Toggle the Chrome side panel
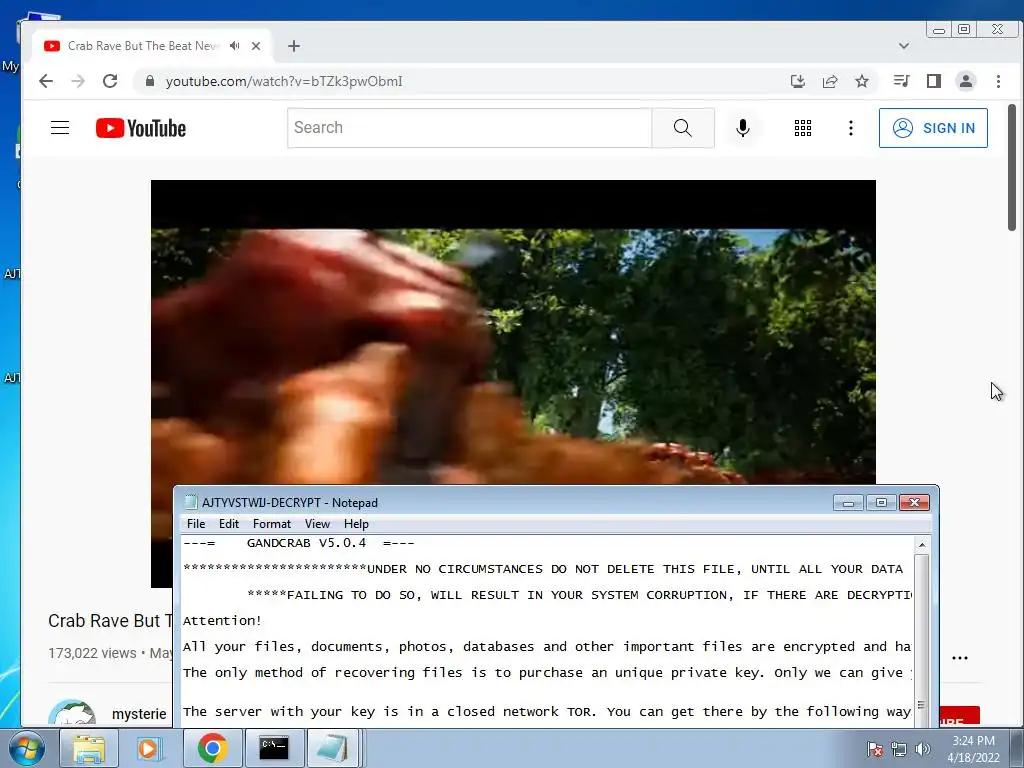 pyautogui.click(x=934, y=81)
